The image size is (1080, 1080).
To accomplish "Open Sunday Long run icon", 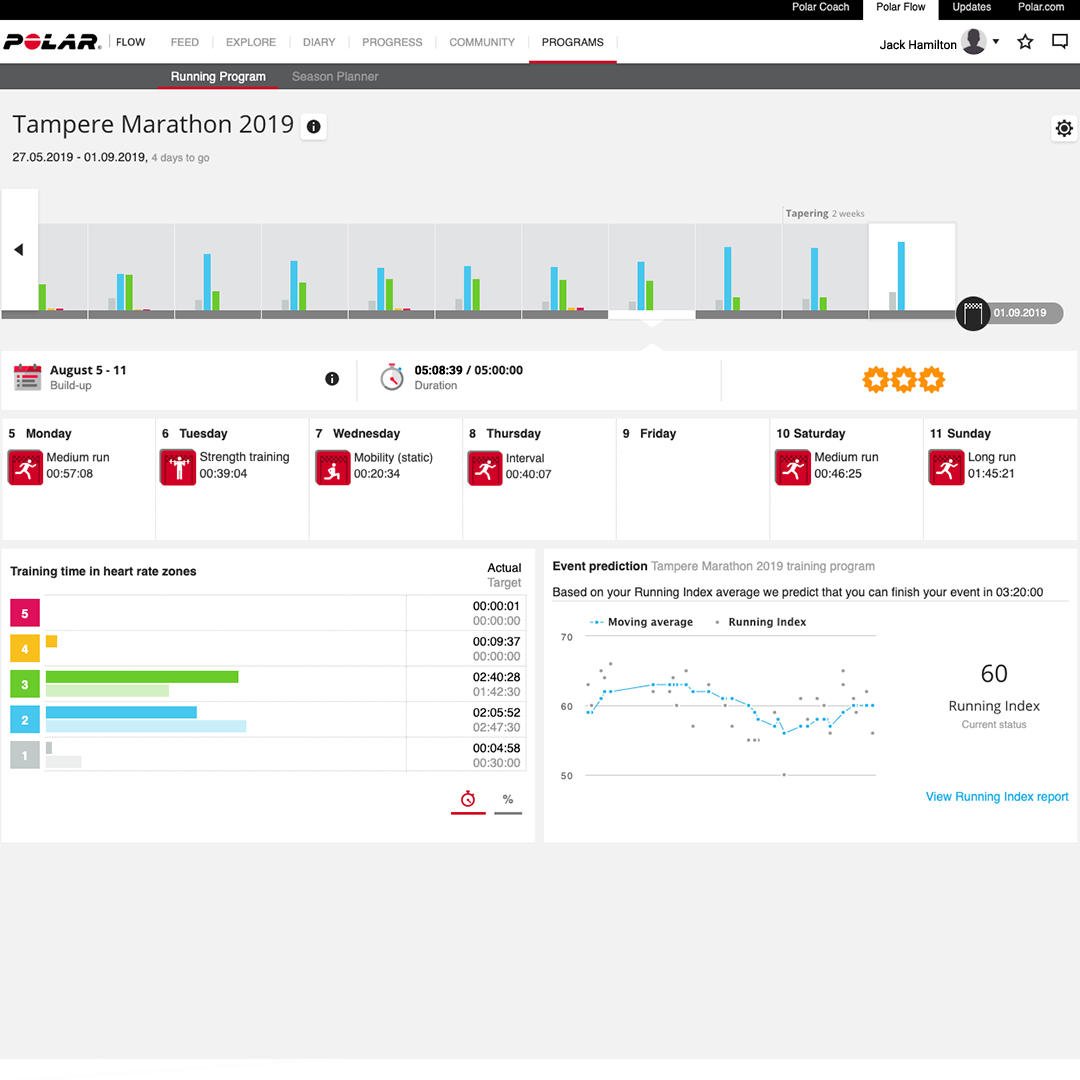I will pos(946,467).
